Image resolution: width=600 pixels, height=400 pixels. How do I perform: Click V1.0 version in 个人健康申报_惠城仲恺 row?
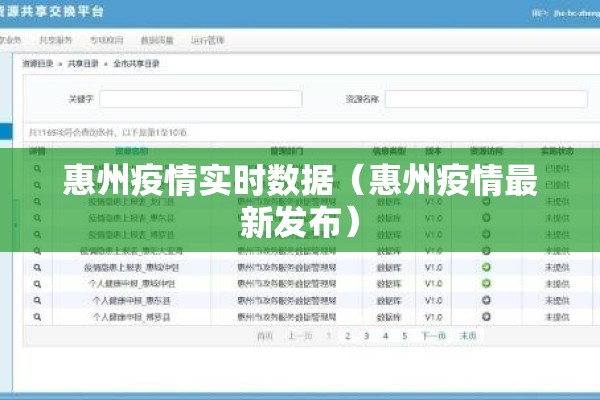[x=434, y=284]
